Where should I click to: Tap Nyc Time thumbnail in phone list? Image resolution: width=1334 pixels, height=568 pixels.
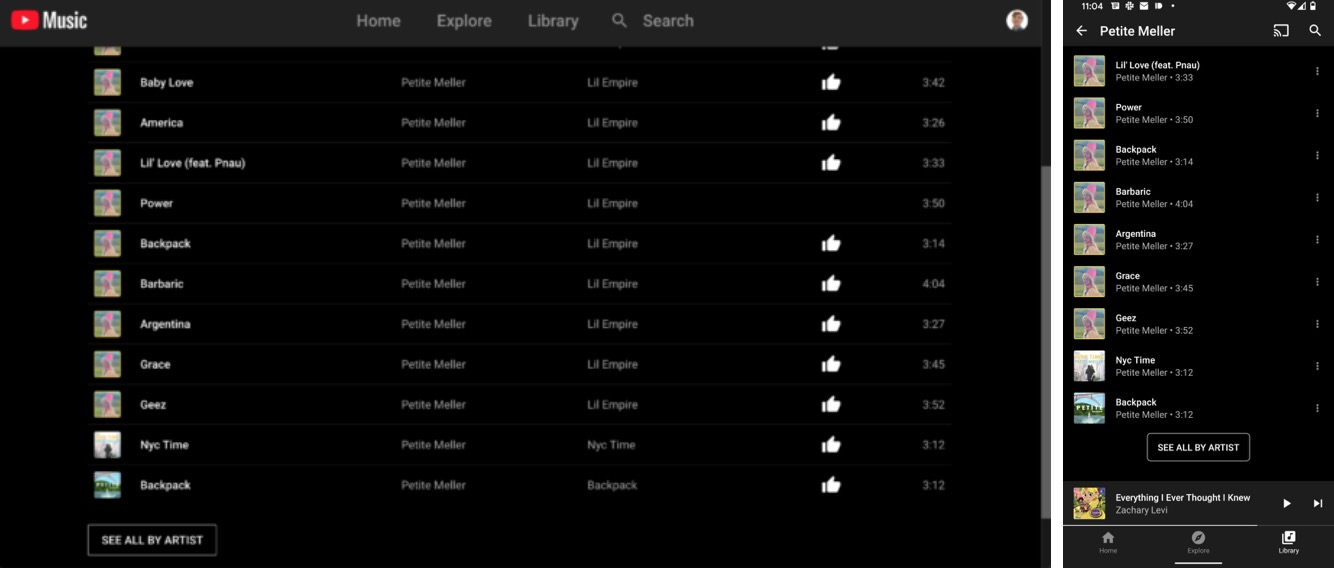1089,365
